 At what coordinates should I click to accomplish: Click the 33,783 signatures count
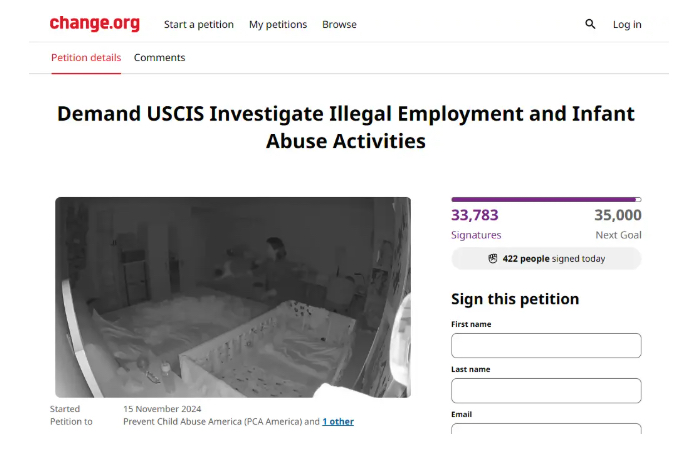tap(475, 215)
